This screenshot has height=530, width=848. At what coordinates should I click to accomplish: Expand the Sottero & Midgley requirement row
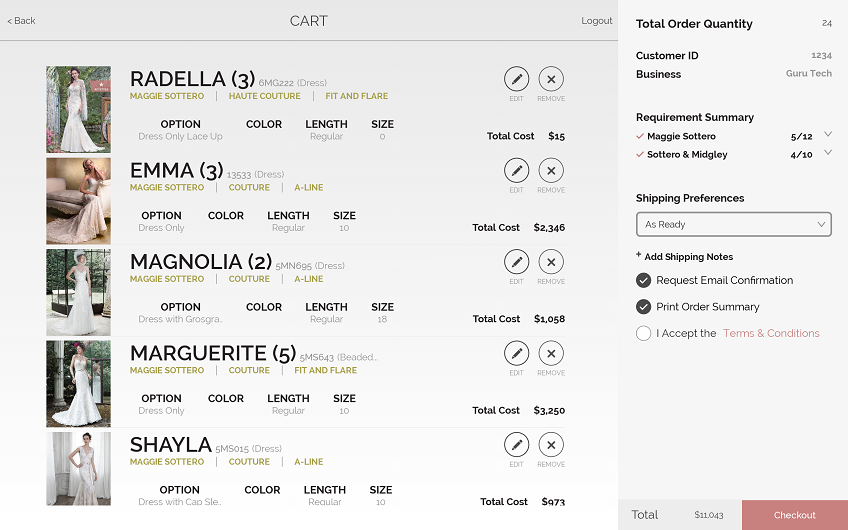tap(827, 153)
